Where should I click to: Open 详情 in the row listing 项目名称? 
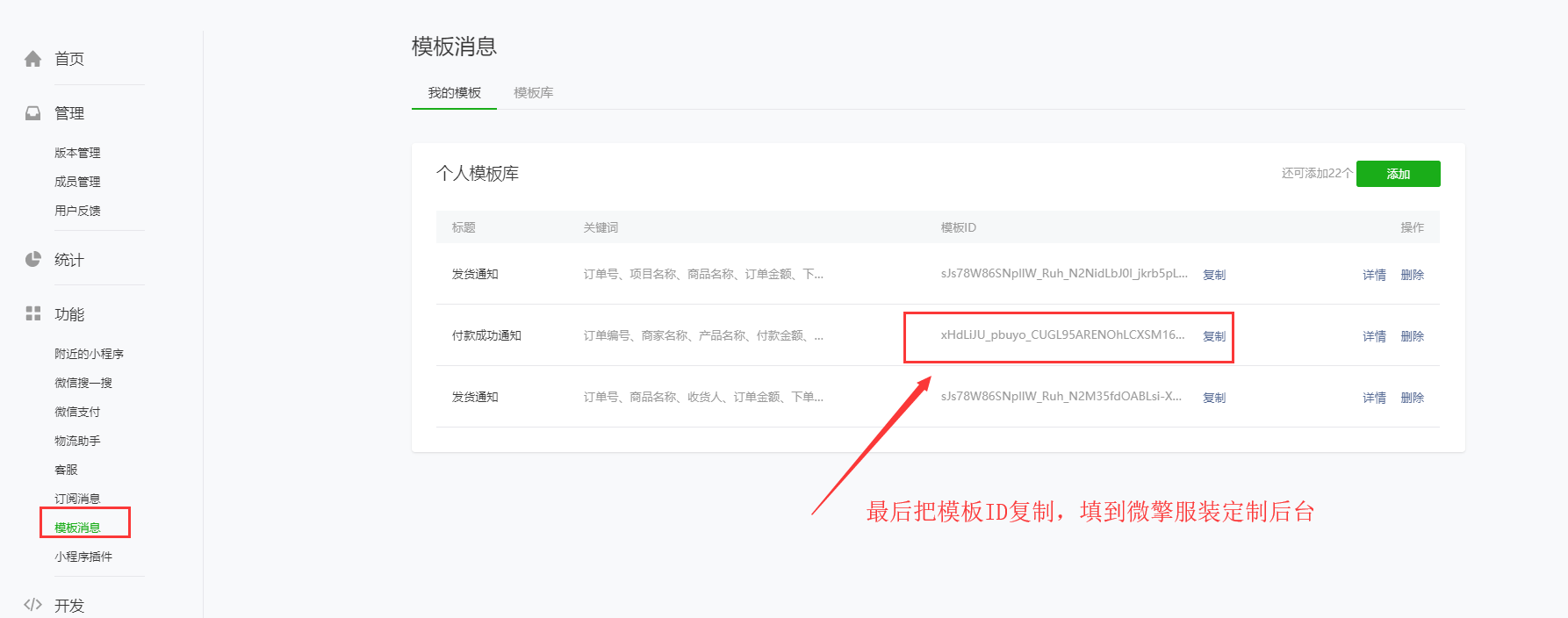click(1374, 275)
